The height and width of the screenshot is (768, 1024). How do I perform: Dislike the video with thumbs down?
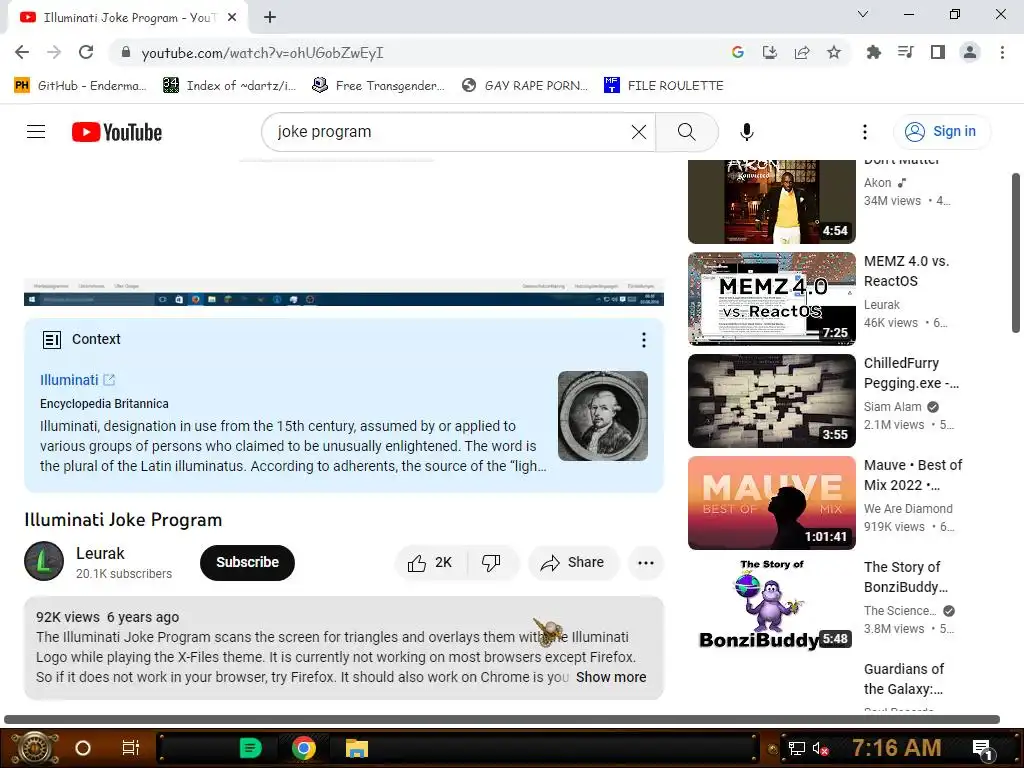[x=491, y=563]
